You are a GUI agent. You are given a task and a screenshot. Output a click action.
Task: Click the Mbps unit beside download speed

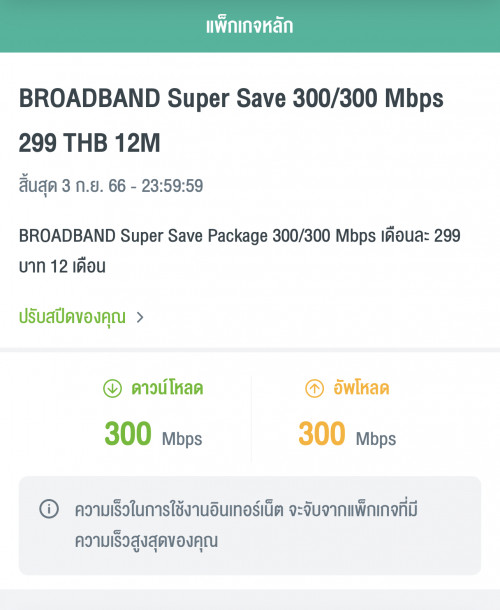182,439
